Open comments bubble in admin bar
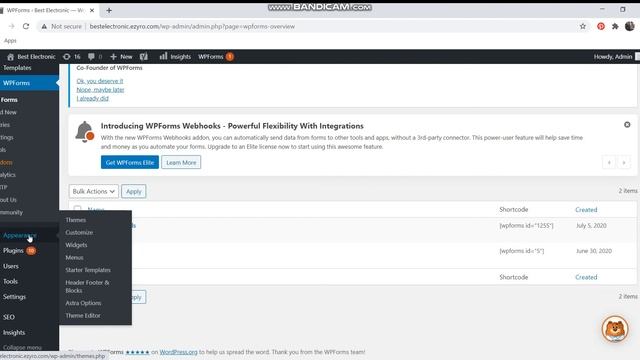Screen dimensions: 640x360 [x=95, y=57]
